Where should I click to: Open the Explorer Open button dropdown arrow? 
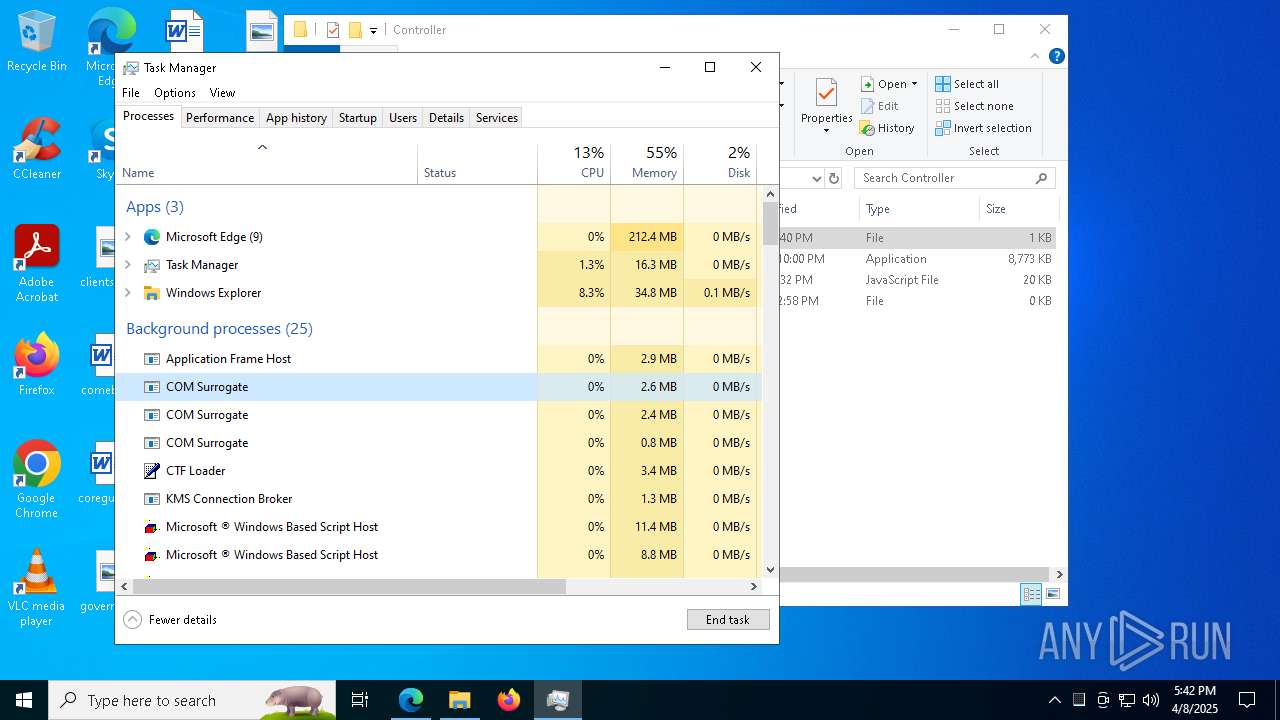coord(914,84)
